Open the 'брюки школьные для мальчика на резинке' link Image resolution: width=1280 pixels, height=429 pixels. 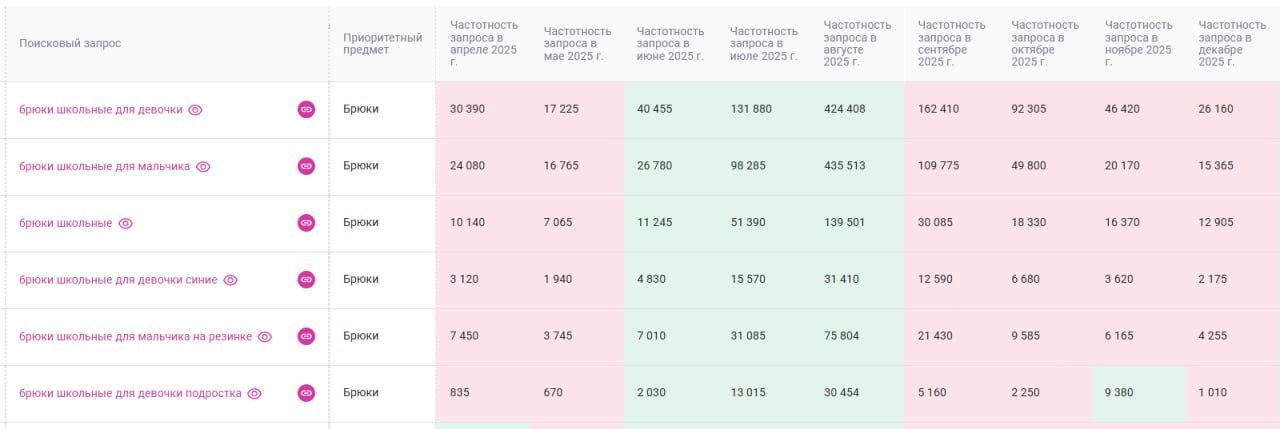(x=135, y=337)
